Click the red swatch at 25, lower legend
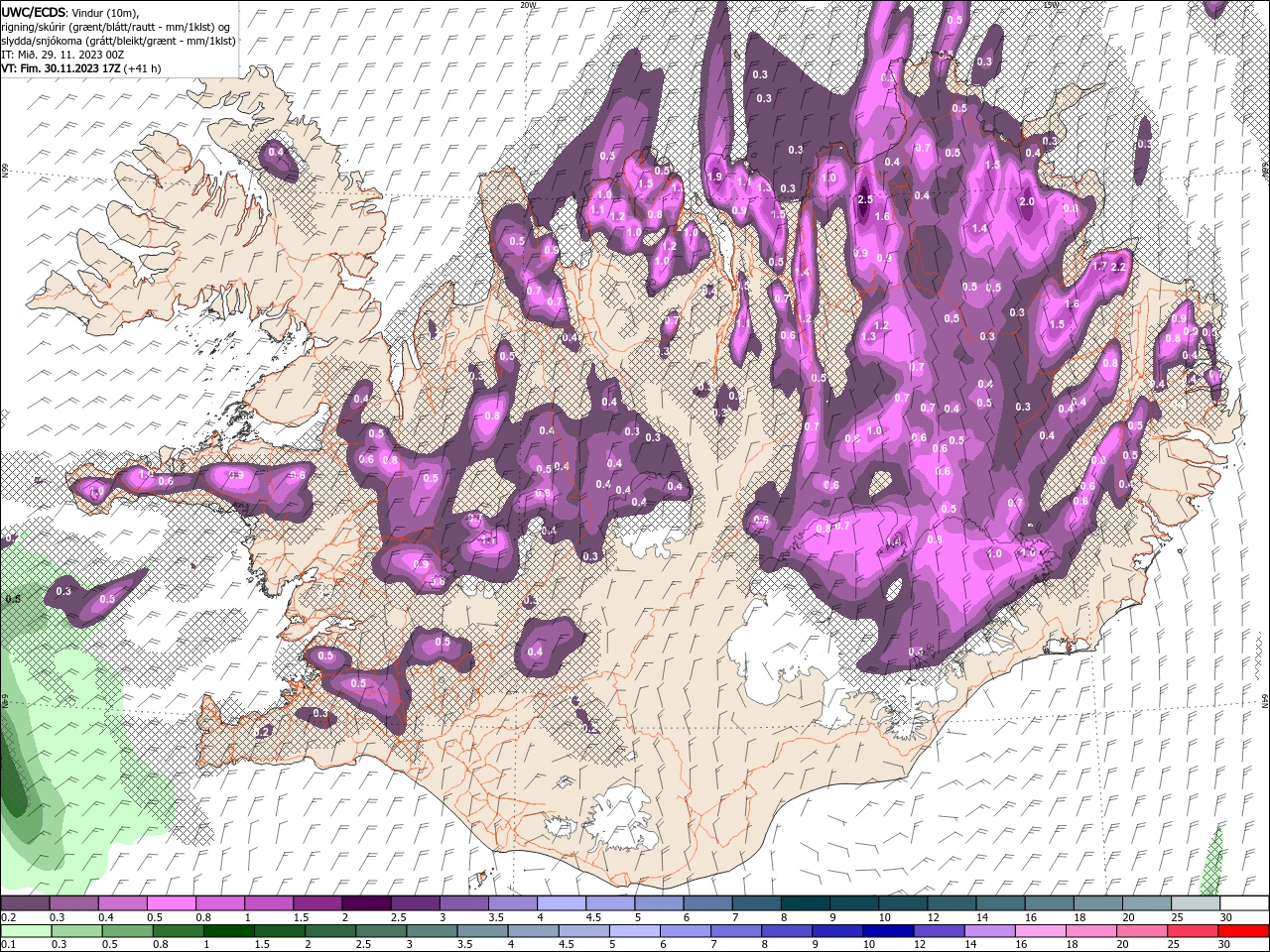The width and height of the screenshot is (1270, 952). pyautogui.click(x=1192, y=931)
